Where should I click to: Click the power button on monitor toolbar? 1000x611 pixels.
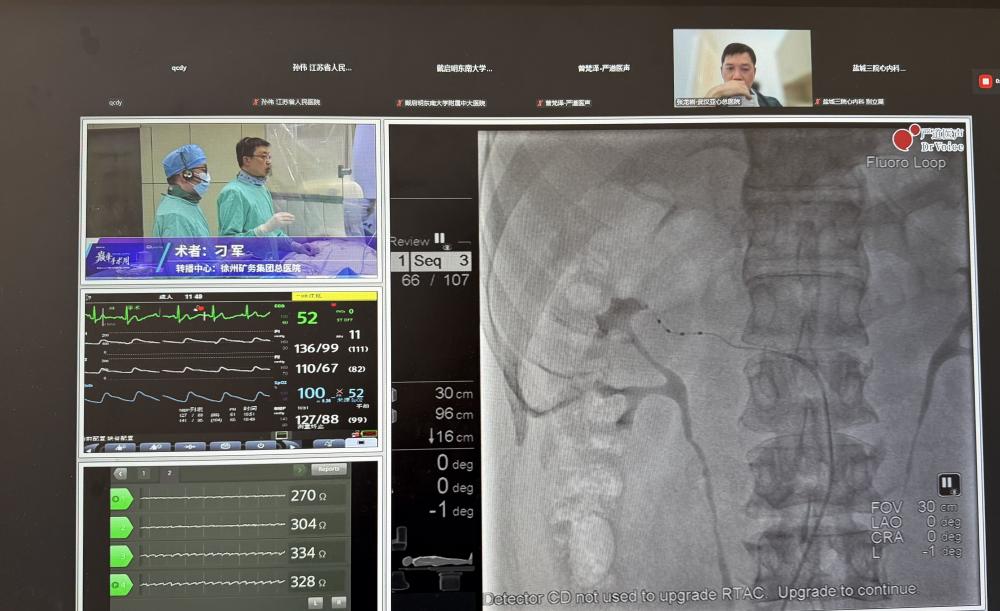click(260, 445)
